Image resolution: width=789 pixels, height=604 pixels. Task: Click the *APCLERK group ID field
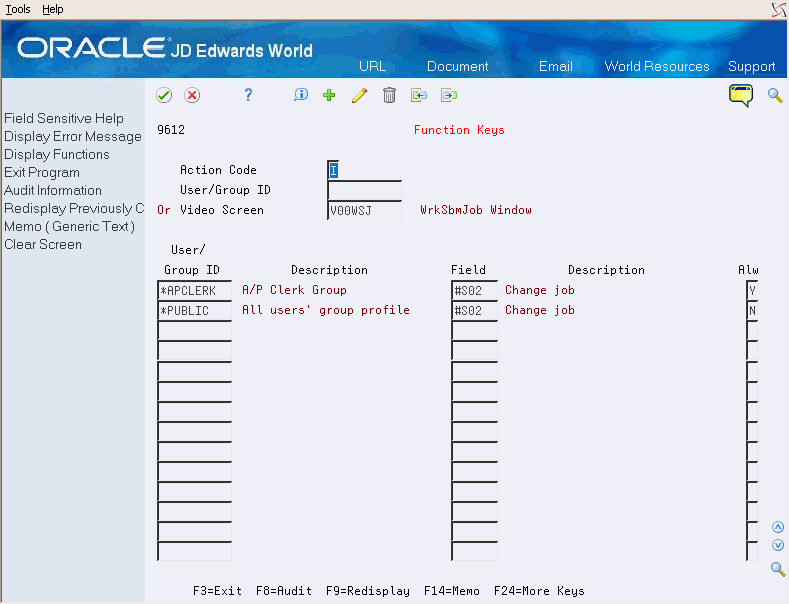coord(195,291)
